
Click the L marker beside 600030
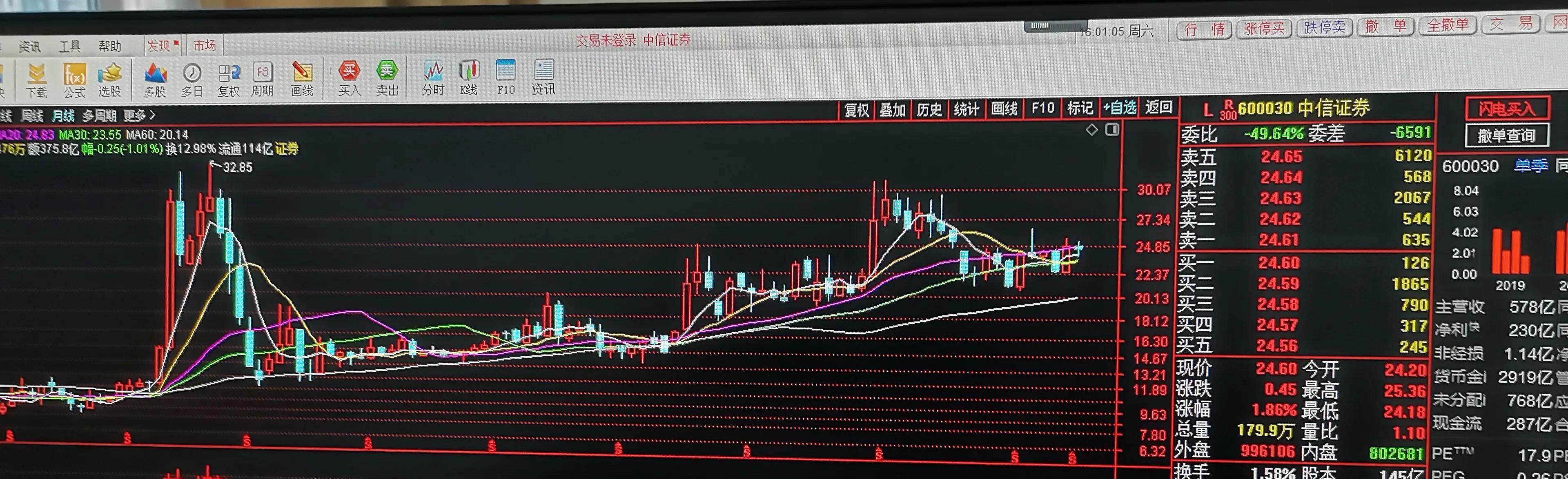(1208, 110)
